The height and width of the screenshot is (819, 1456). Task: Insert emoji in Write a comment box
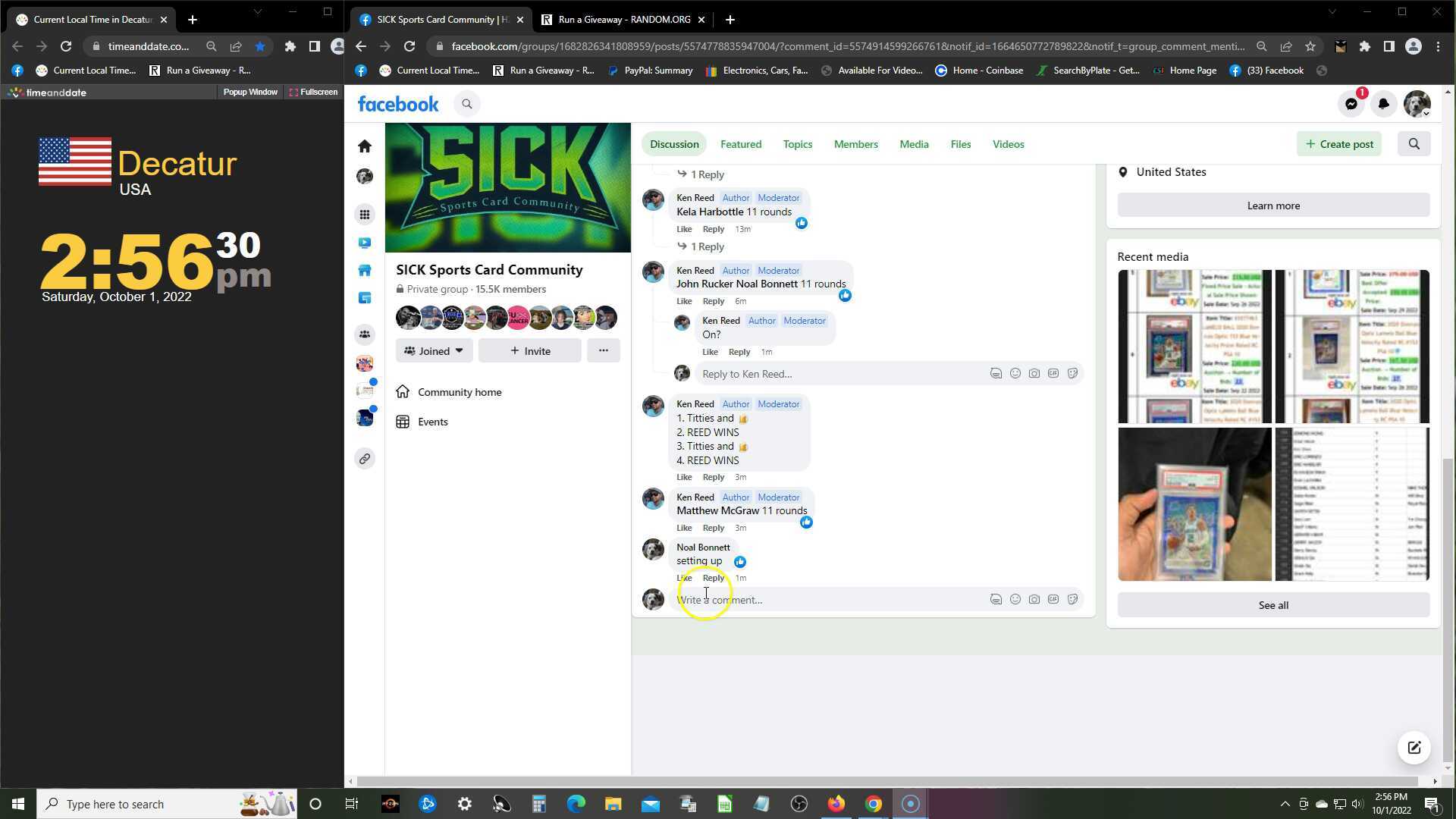click(1015, 600)
